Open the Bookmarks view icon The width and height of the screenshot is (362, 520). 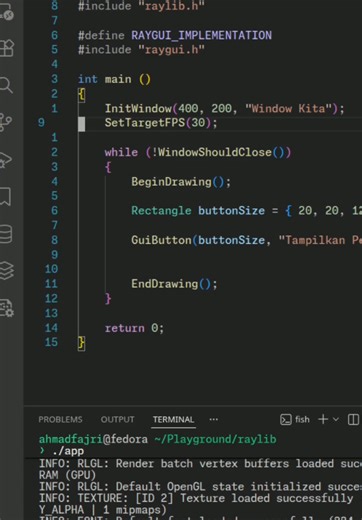point(6,196)
